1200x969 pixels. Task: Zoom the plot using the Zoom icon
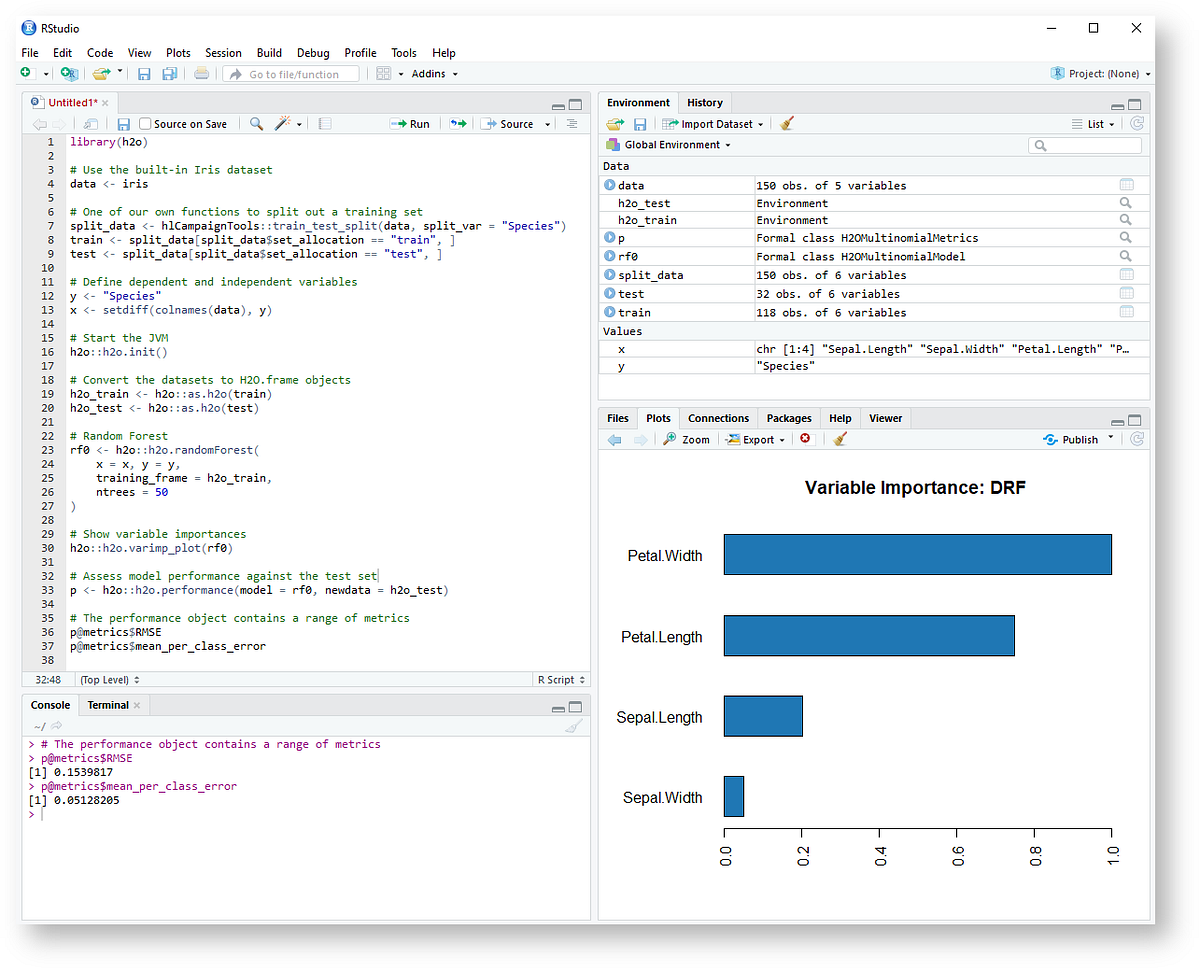(687, 439)
